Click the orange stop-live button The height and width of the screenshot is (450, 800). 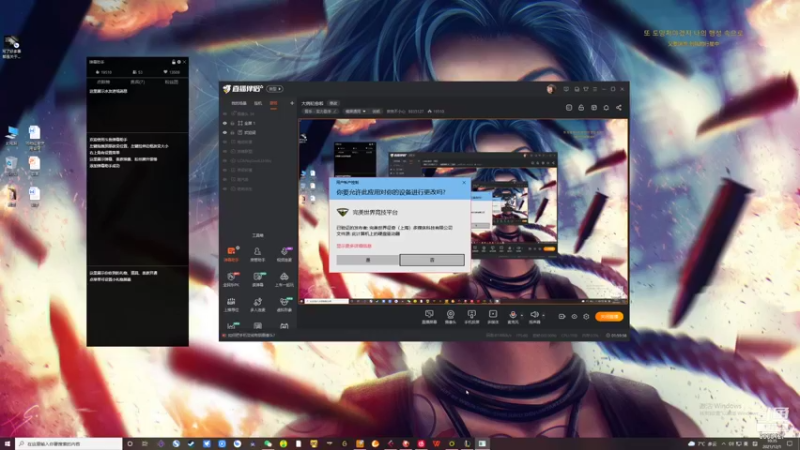click(609, 316)
